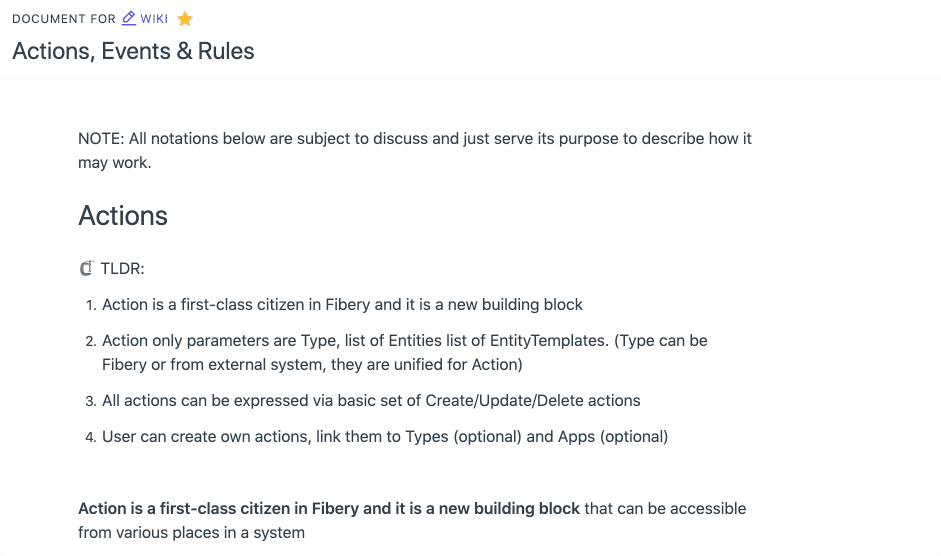941x556 pixels.
Task: Click the 'Actions, Events & Rules' document title
Action: pos(133,51)
